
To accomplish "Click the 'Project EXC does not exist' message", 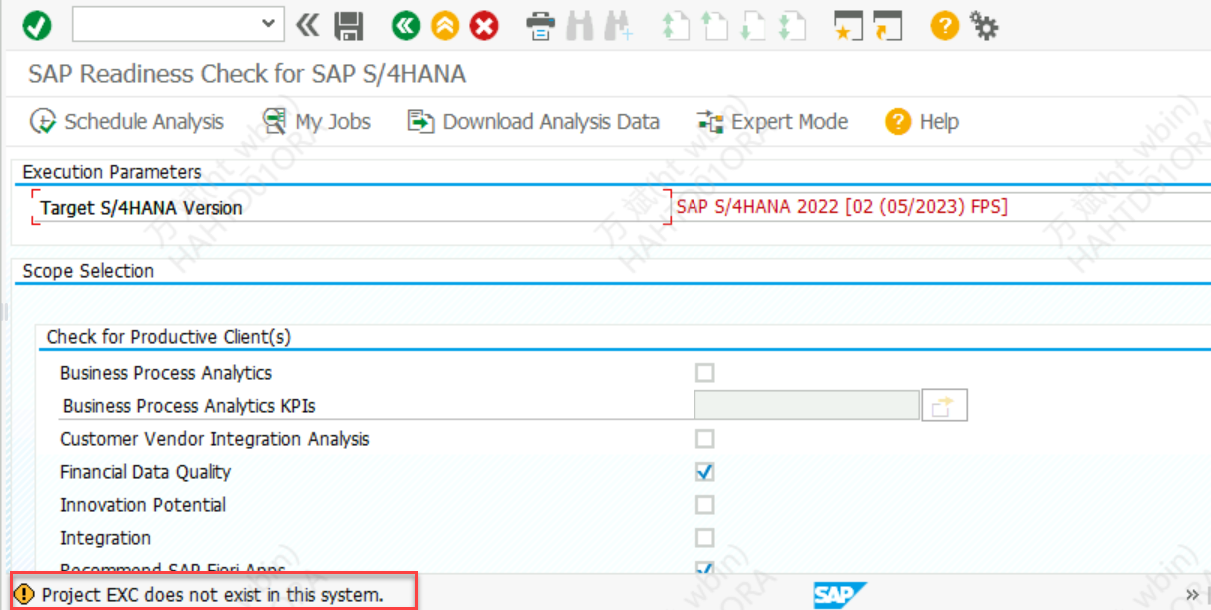I will pyautogui.click(x=212, y=595).
